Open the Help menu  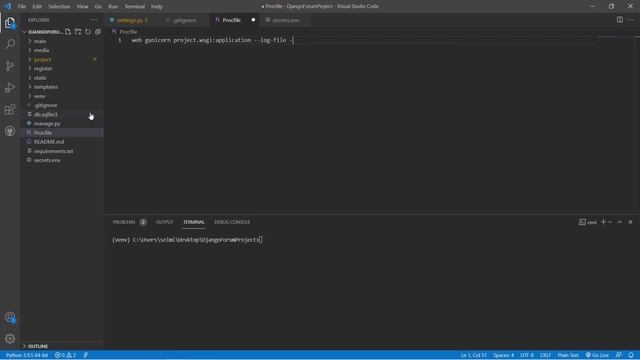pos(157,6)
